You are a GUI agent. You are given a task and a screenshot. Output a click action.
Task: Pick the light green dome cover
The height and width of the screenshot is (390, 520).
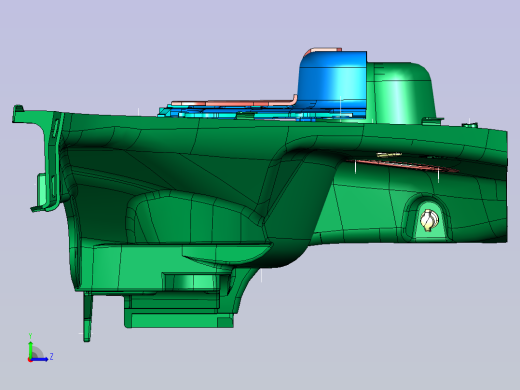400,92
